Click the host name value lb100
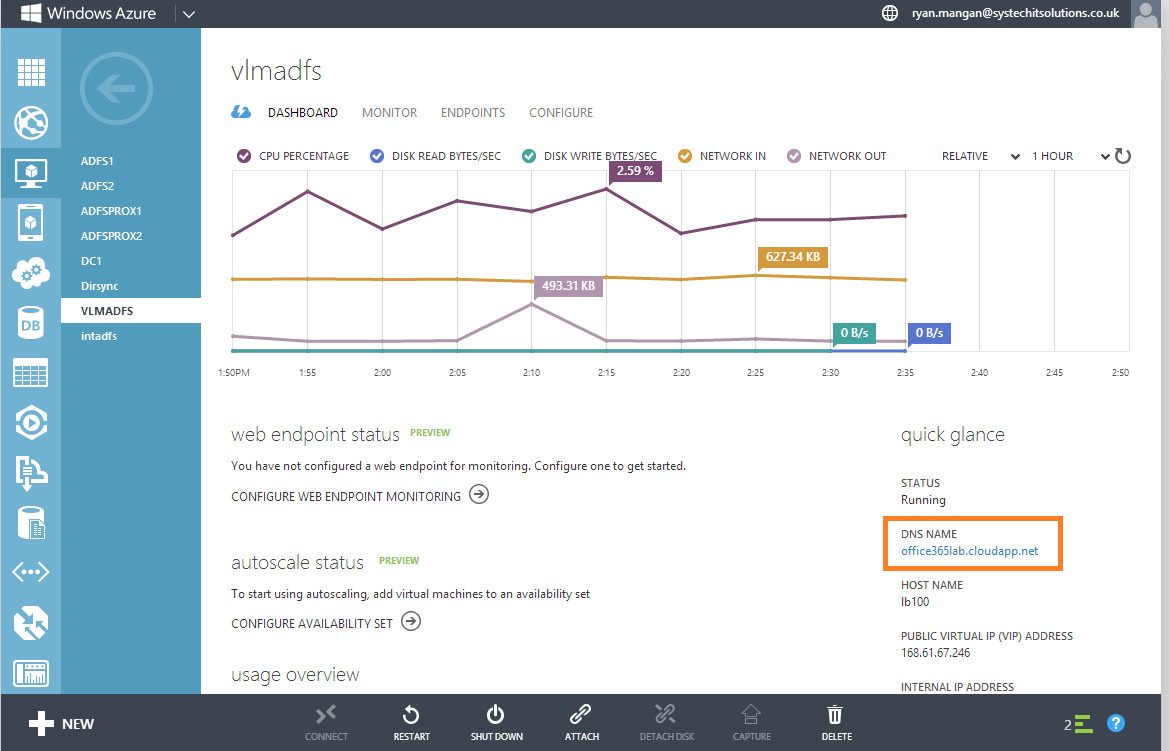Screen dimensions: 1169x751 (915, 602)
